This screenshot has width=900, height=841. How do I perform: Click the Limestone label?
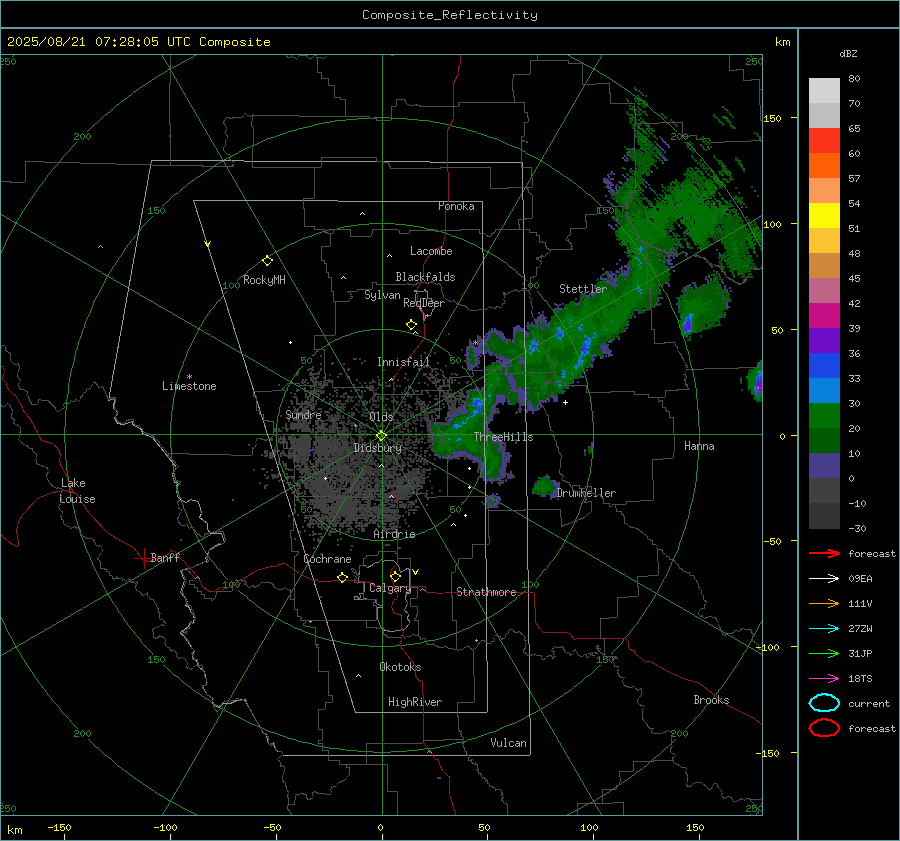pyautogui.click(x=189, y=386)
